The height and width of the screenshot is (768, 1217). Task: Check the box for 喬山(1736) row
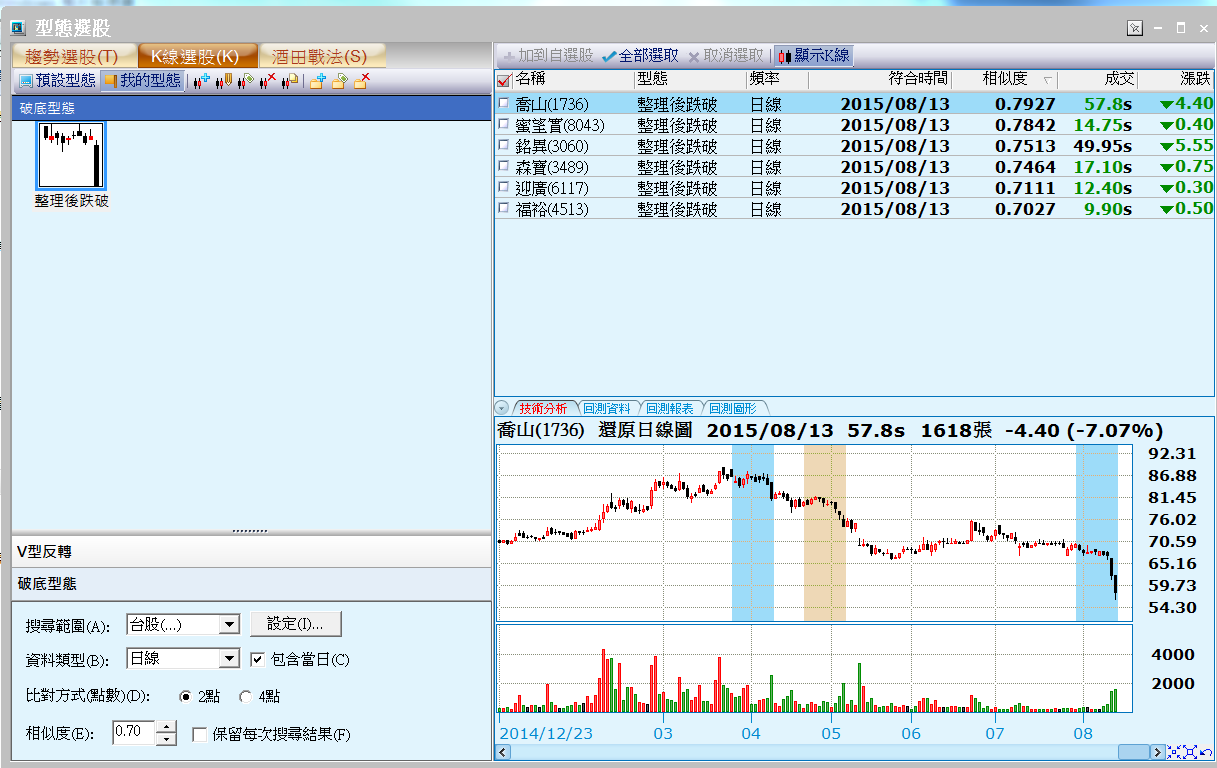click(x=504, y=104)
